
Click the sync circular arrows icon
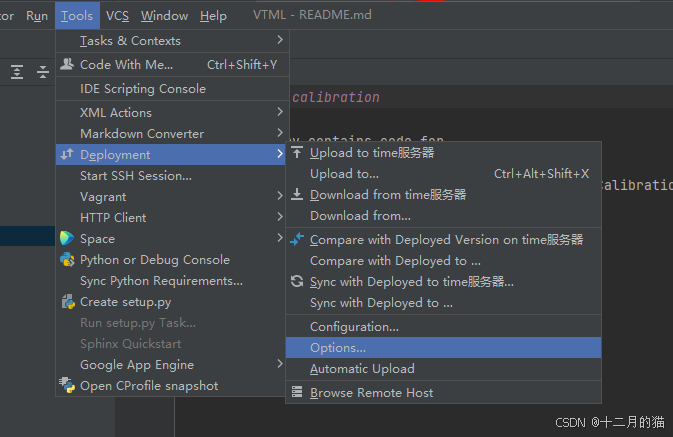tap(297, 281)
